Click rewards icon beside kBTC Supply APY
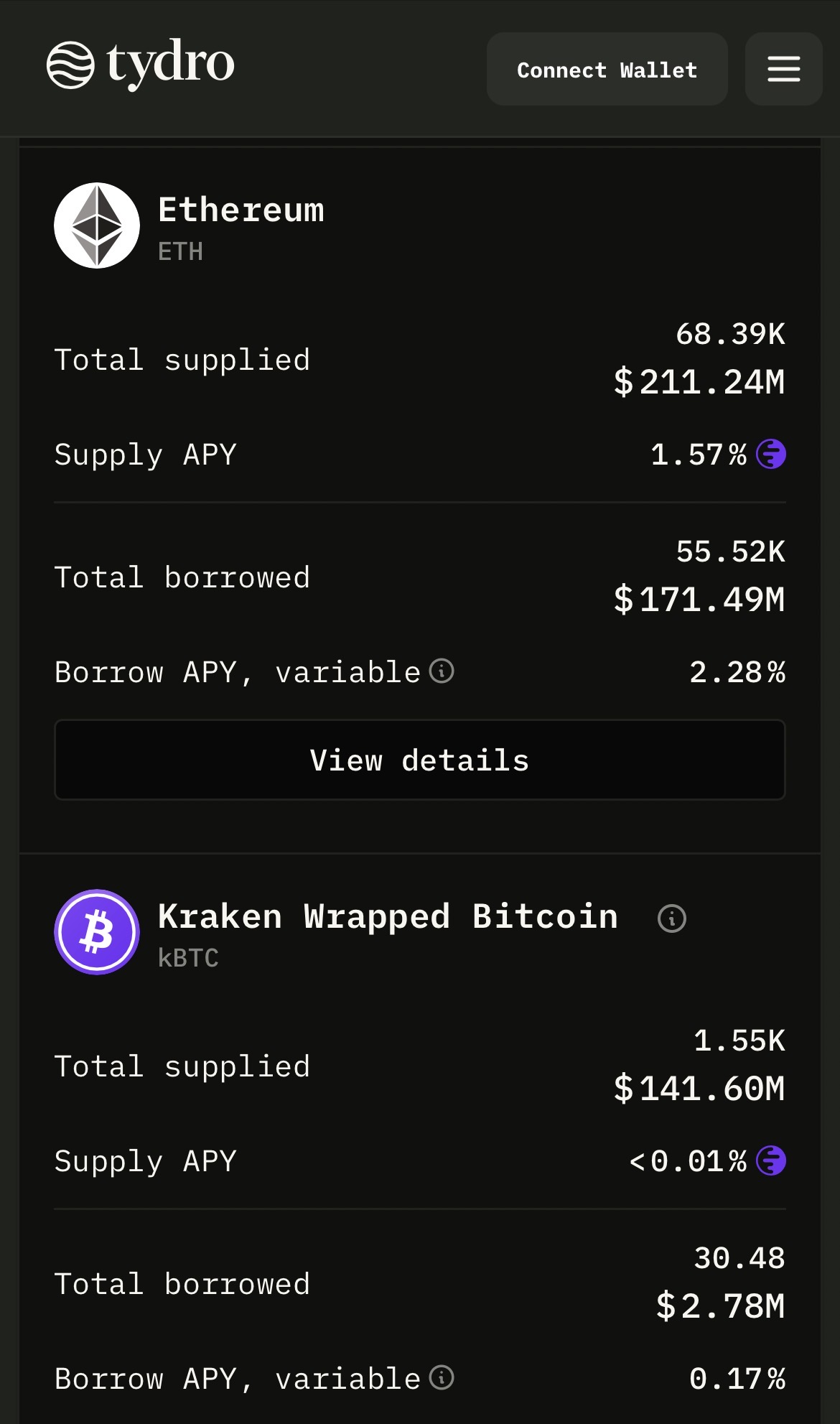Image resolution: width=840 pixels, height=1424 pixels. 771,1160
